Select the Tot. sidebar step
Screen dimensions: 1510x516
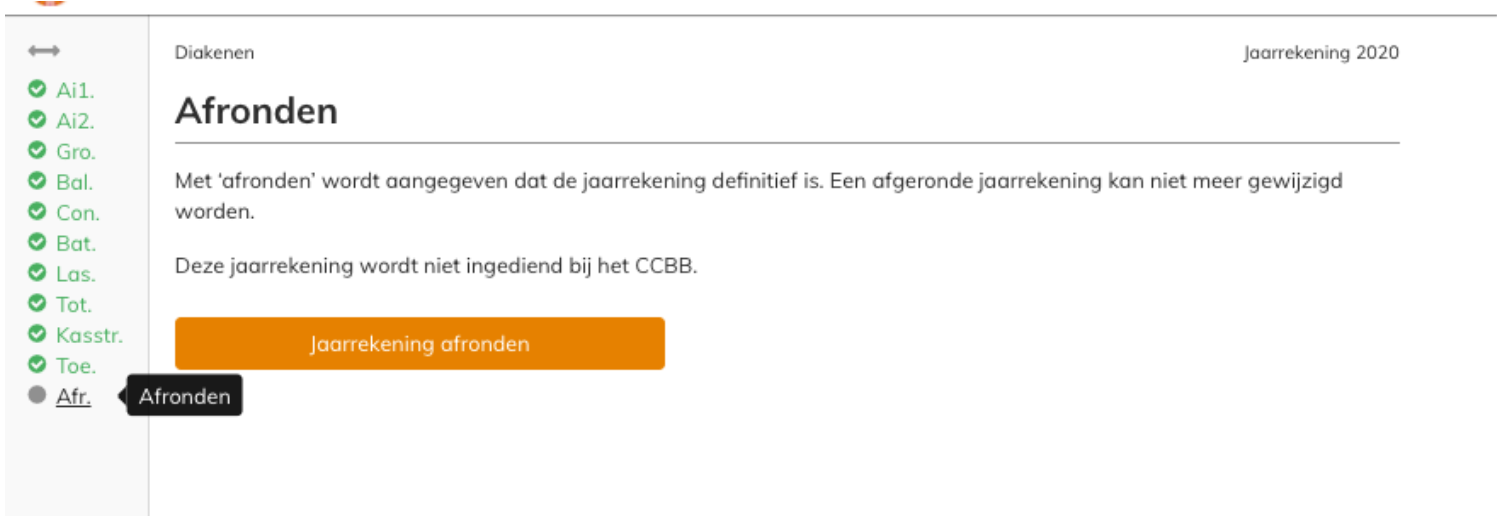tap(74, 304)
